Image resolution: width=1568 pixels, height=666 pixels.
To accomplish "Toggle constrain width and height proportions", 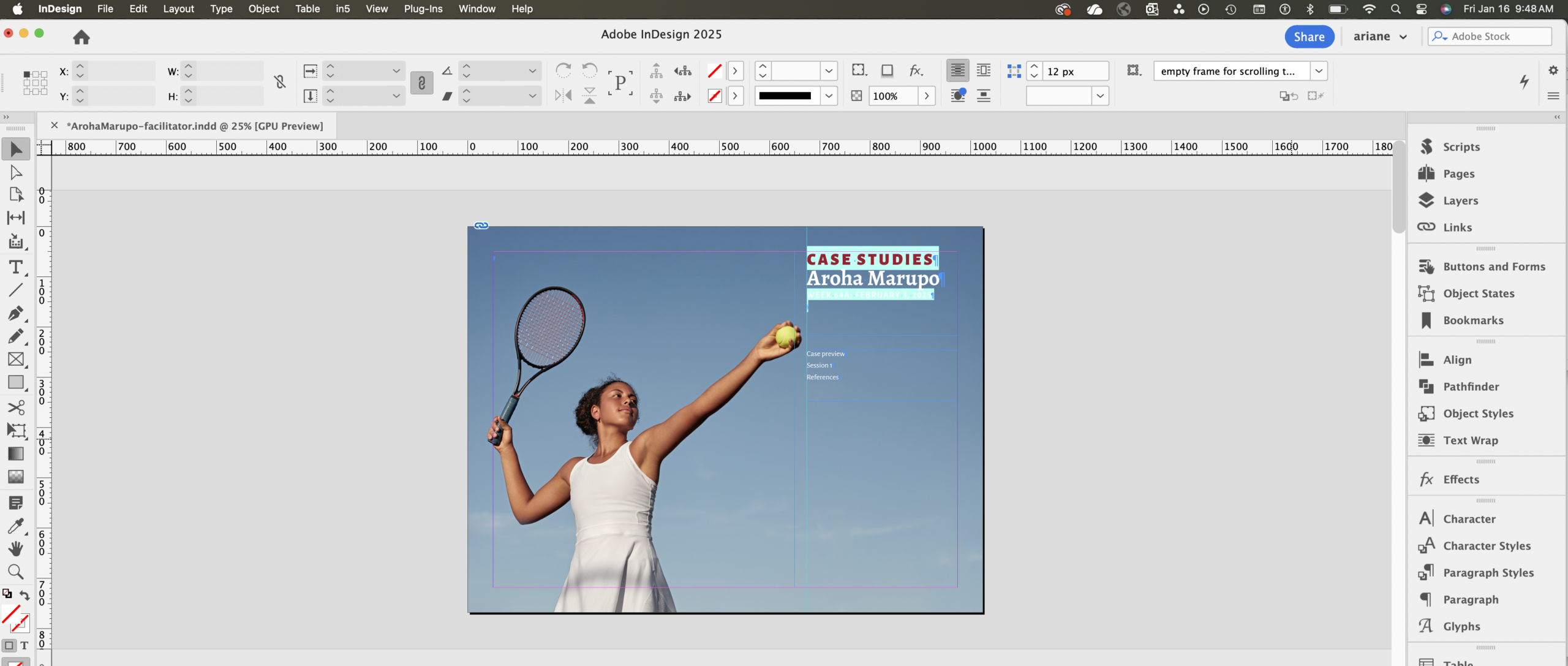I will pos(280,83).
